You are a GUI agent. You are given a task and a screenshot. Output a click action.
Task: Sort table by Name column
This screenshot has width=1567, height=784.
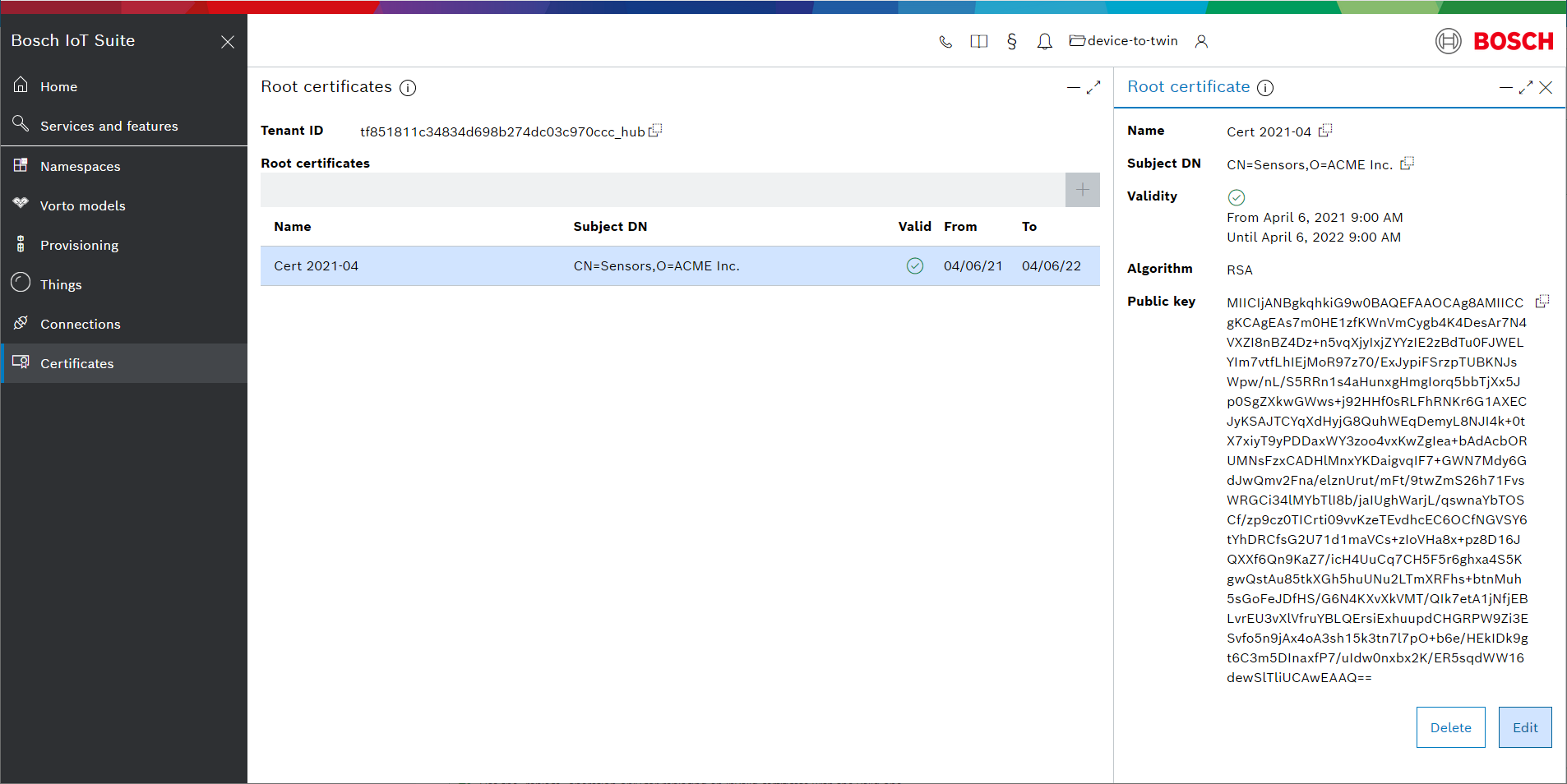(293, 227)
